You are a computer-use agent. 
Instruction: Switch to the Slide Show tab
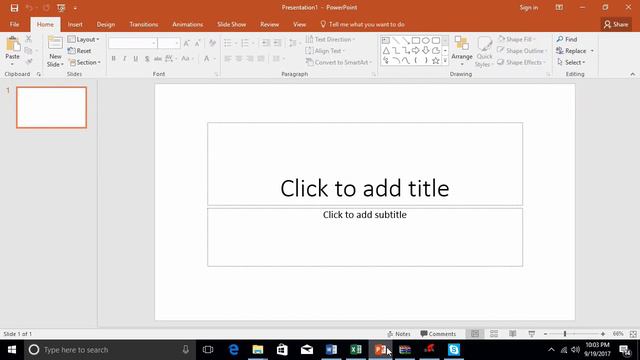[231, 24]
